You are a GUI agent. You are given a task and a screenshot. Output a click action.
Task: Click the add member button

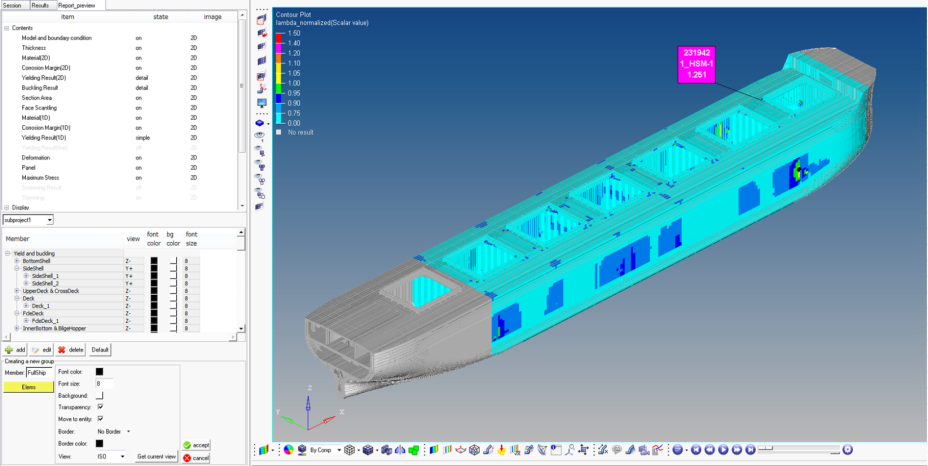15,350
